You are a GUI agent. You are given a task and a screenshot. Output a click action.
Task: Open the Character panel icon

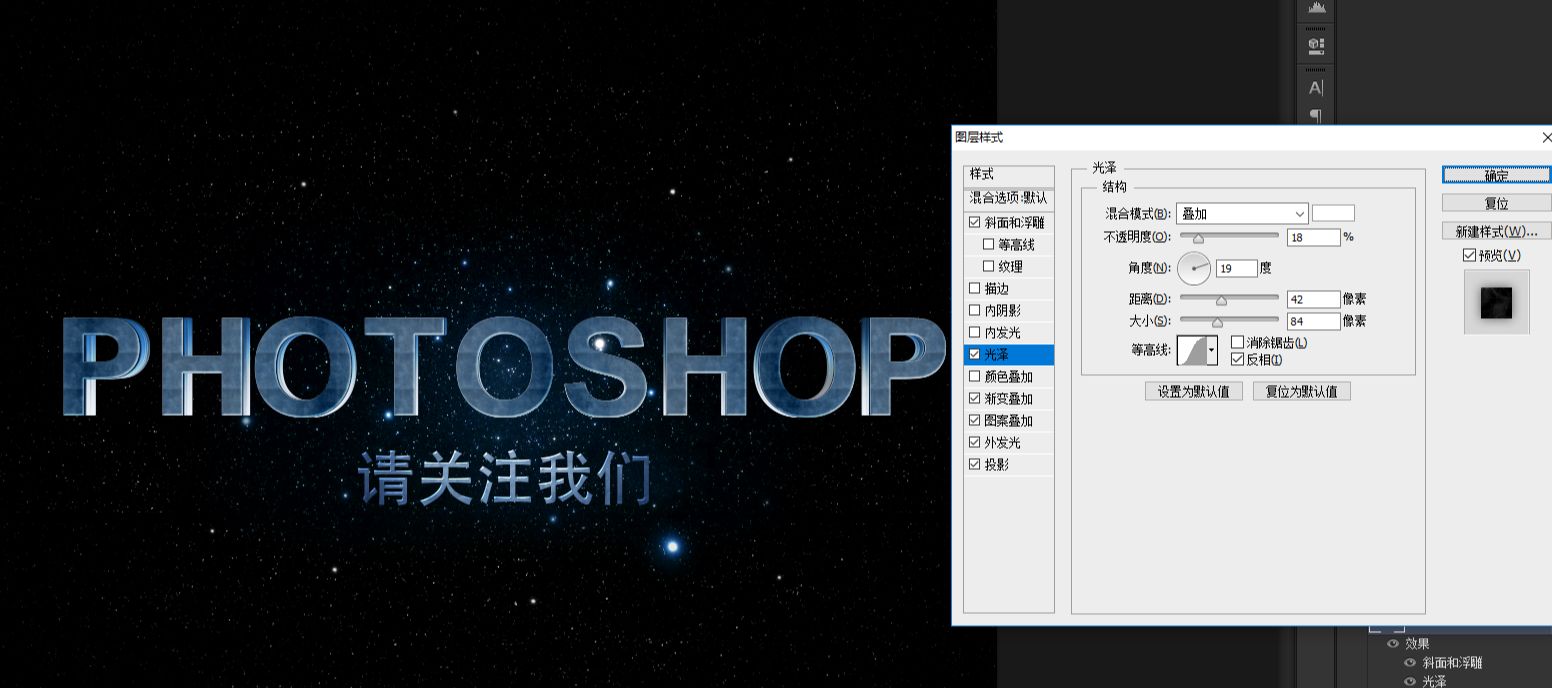coord(1316,88)
